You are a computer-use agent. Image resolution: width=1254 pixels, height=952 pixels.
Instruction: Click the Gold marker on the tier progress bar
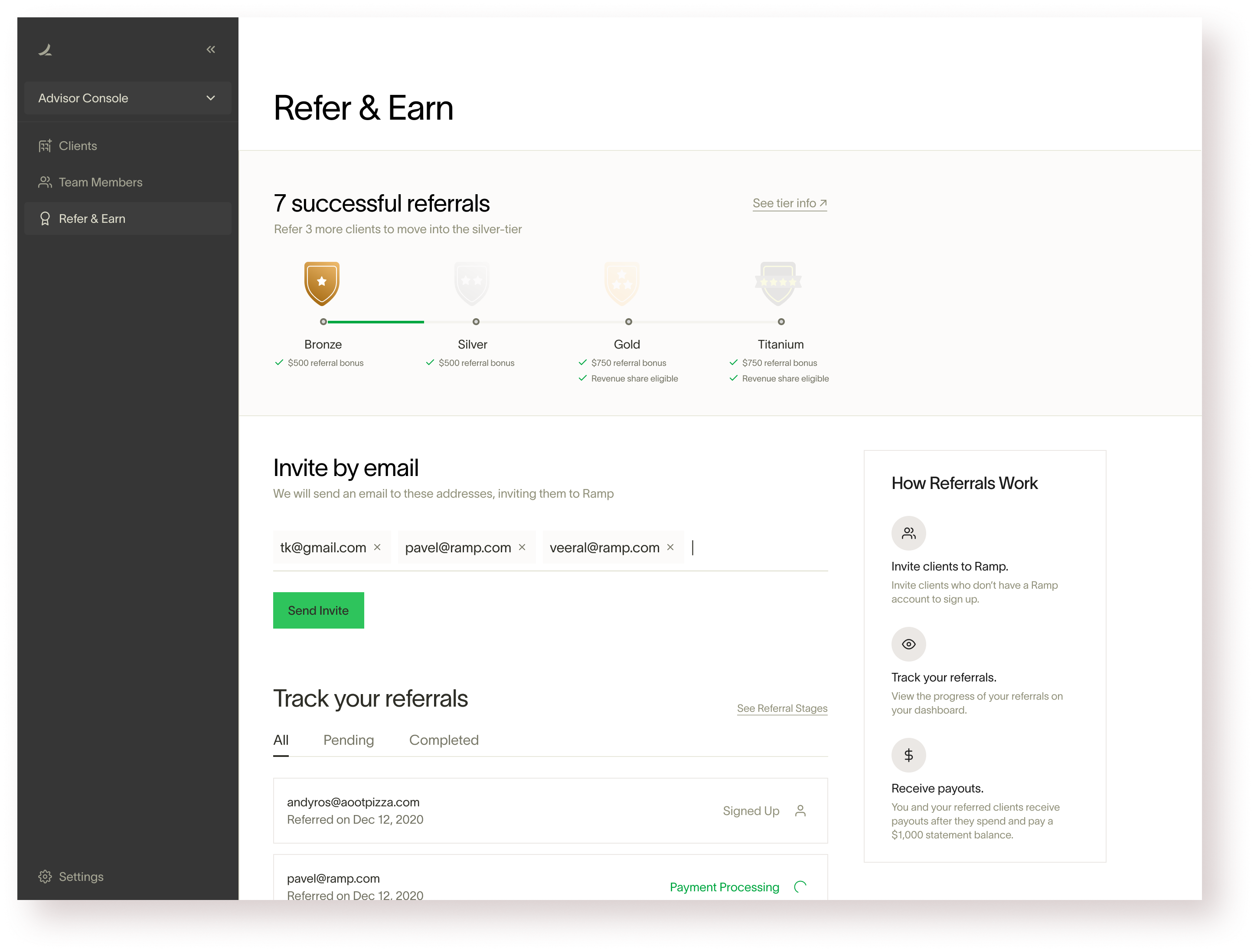pos(628,321)
